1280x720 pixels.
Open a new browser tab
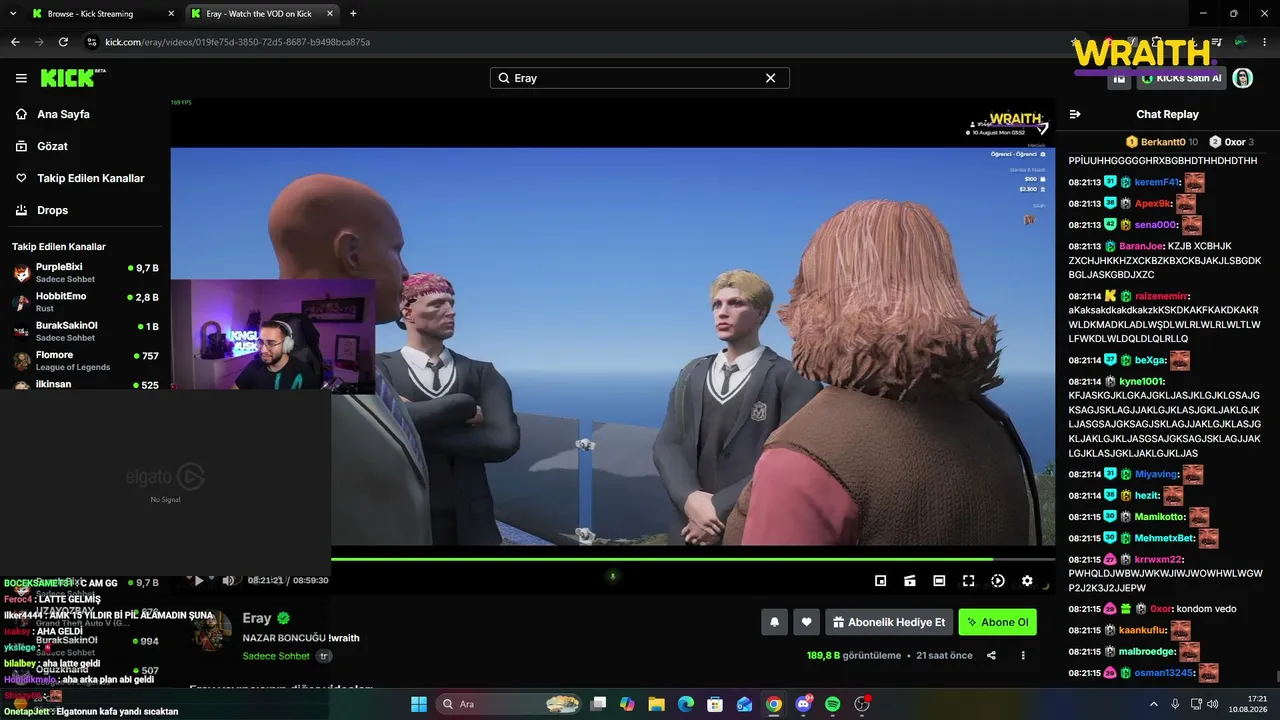pyautogui.click(x=353, y=14)
